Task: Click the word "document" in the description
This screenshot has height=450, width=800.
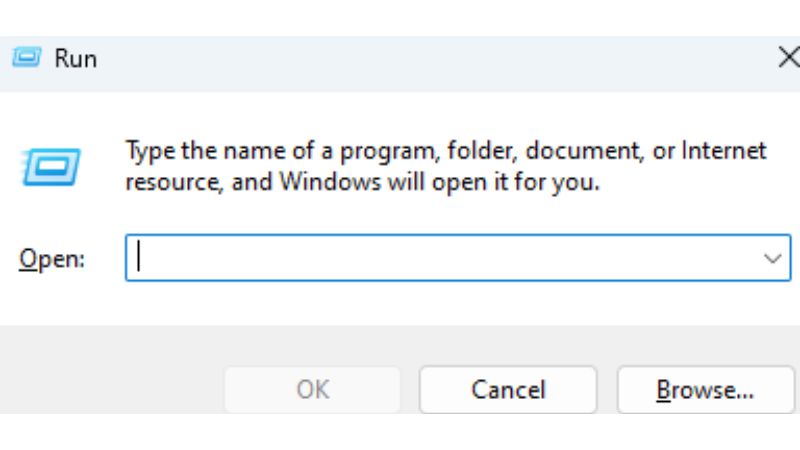Action: pos(580,152)
